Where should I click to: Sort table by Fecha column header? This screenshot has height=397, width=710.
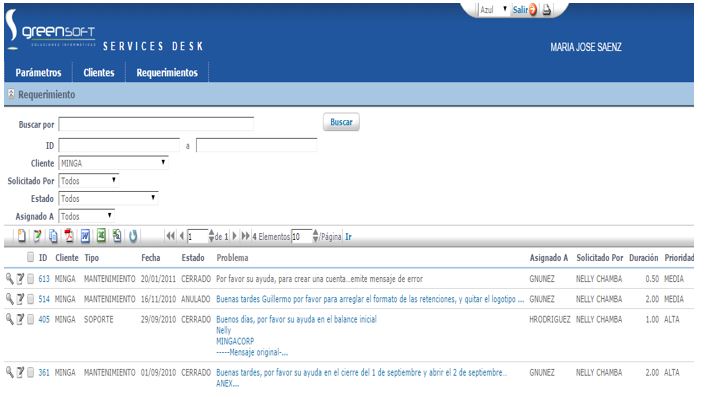[151, 258]
